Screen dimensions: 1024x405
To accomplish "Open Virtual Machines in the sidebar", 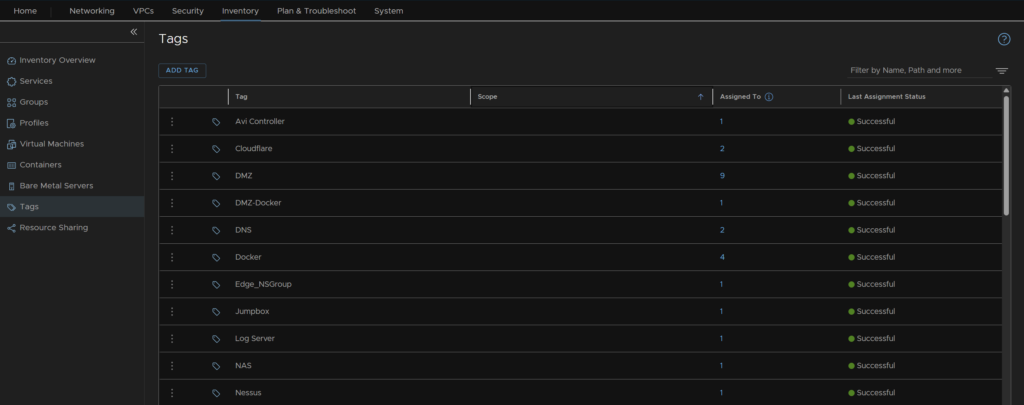I will click(51, 144).
